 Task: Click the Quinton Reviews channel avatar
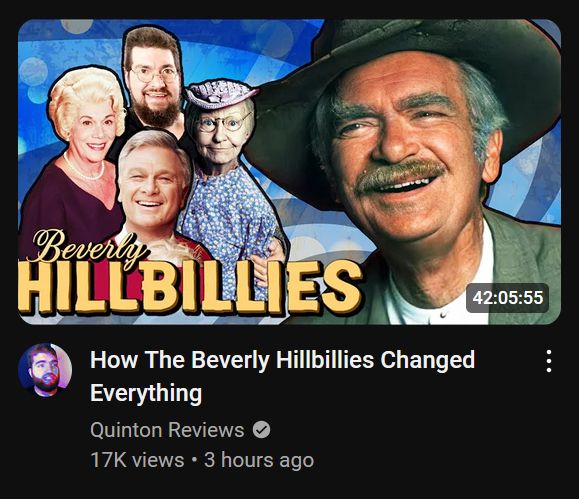[45, 370]
